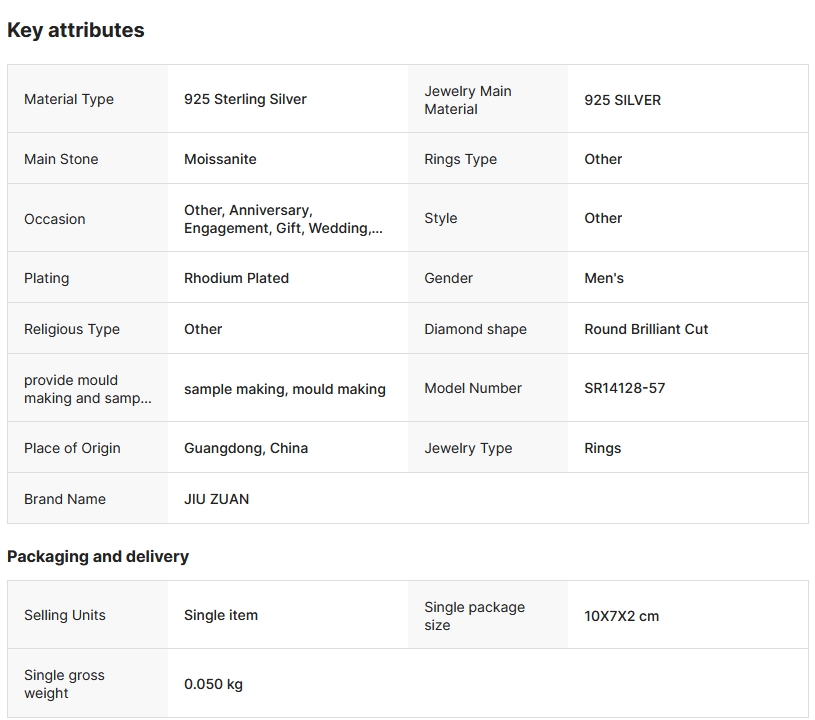Click the 0.050 kg gross weight value
This screenshot has width=815, height=720.
click(x=213, y=684)
